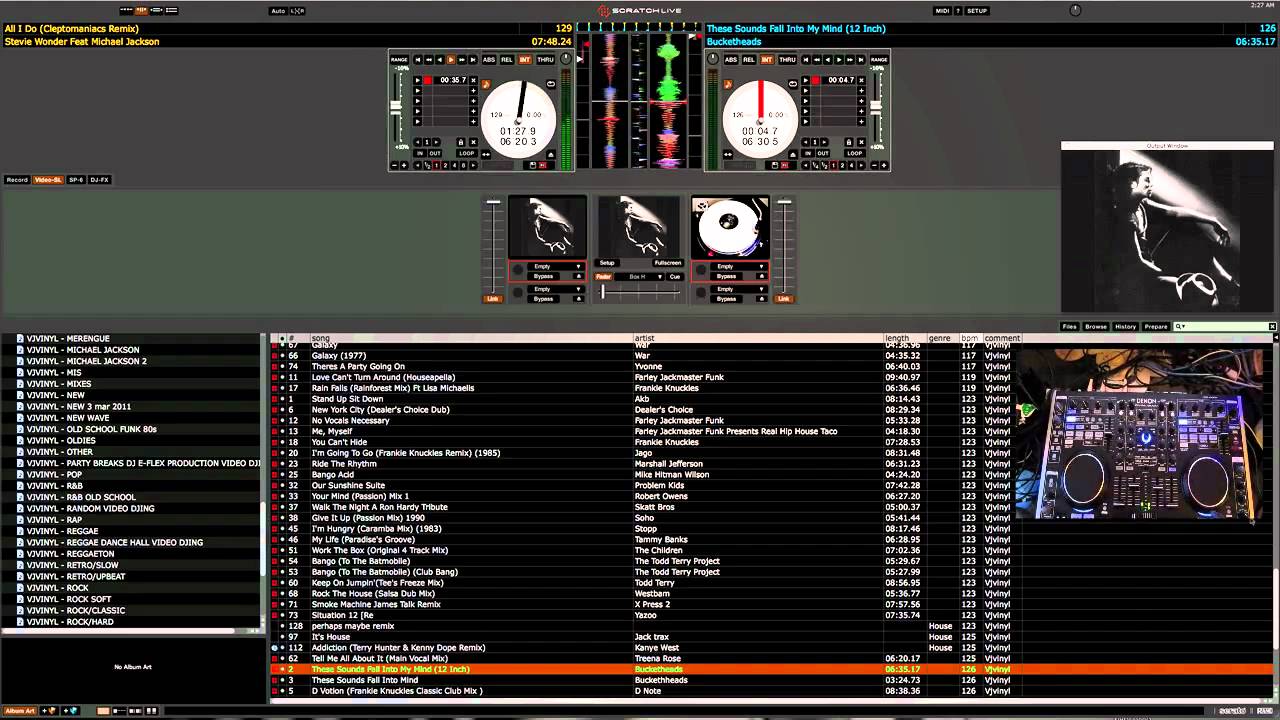Toggle right video channel Link button
This screenshot has height=720, width=1280.
tap(784, 299)
